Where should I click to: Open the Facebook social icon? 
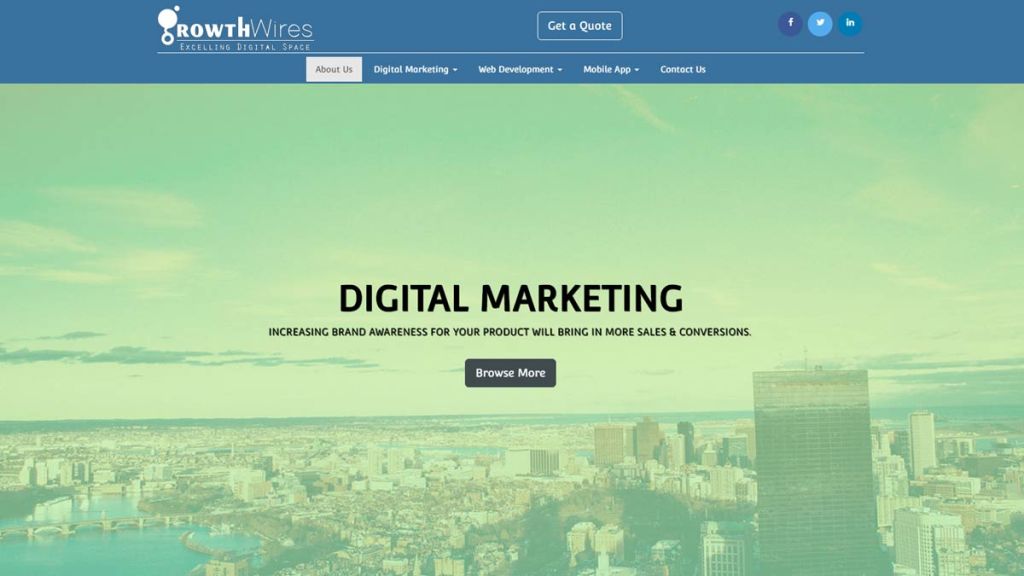click(790, 24)
